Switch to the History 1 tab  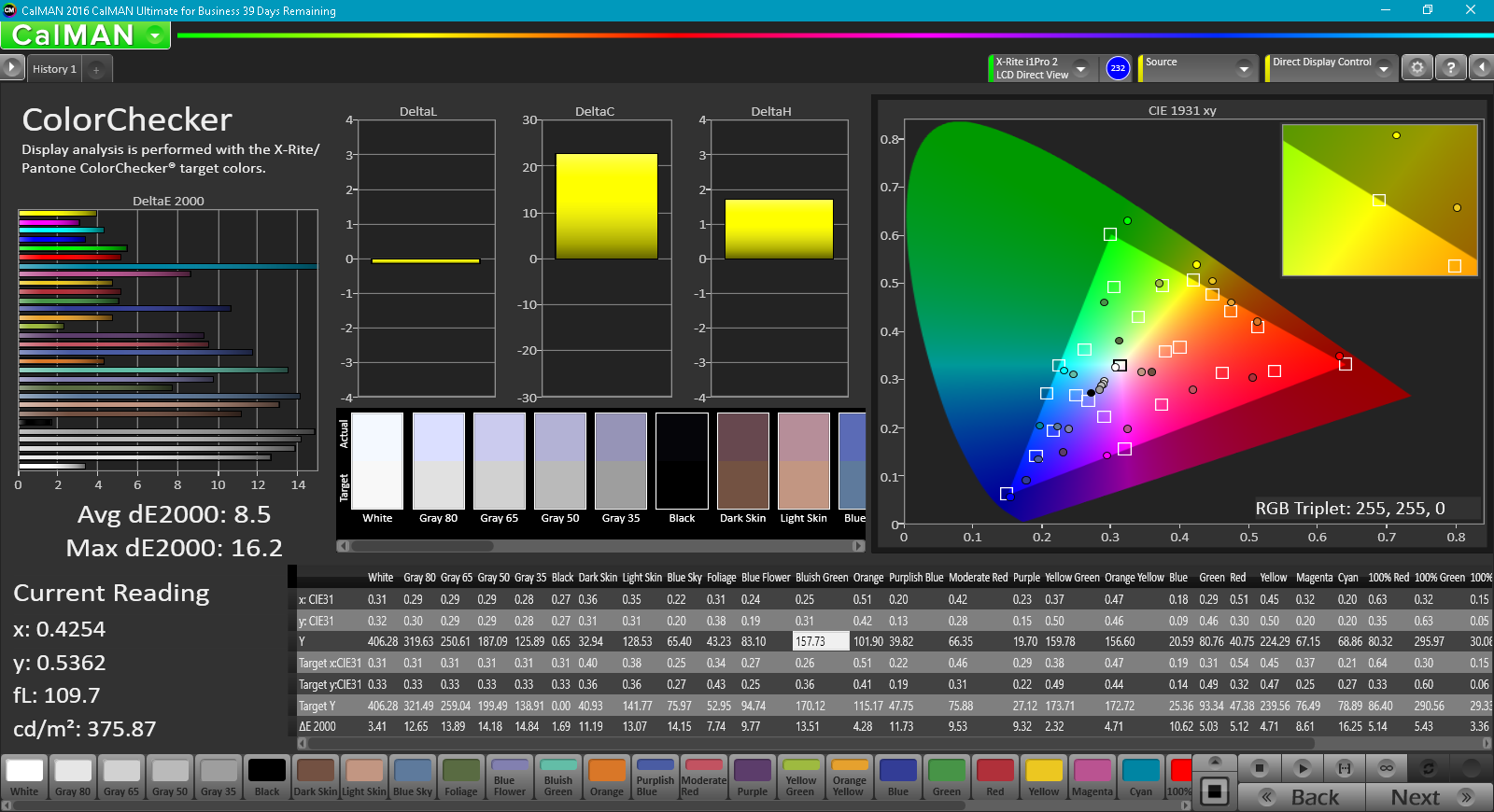click(54, 69)
